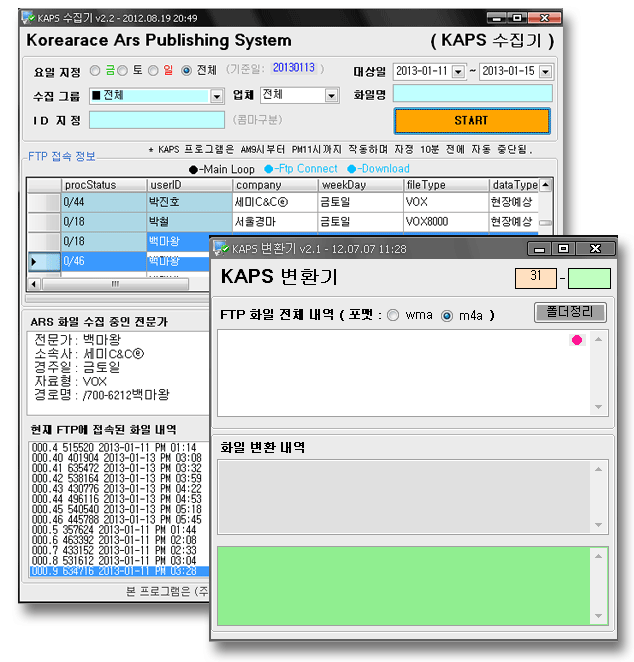Image resolution: width=634 pixels, height=662 pixels.
Task: Click the blue Ftp Connect indicator dot
Action: point(268,169)
